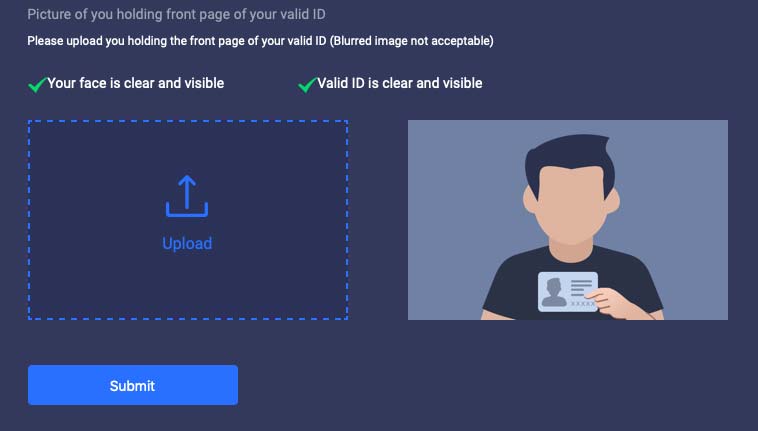Click the blue Upload label
758x431 pixels.
pyautogui.click(x=187, y=244)
